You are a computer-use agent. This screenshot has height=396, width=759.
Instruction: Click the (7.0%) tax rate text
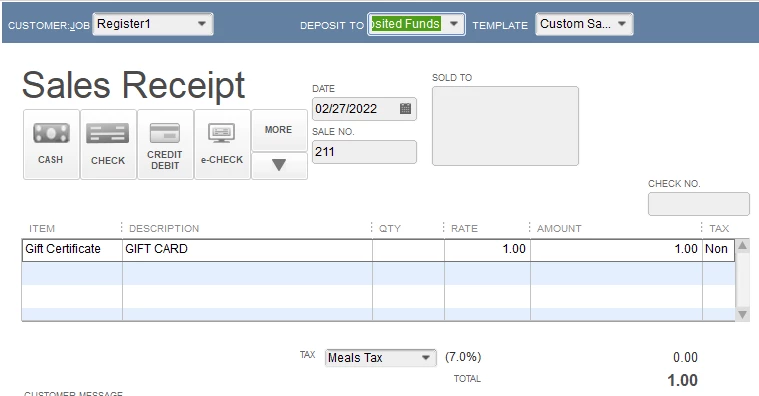463,357
